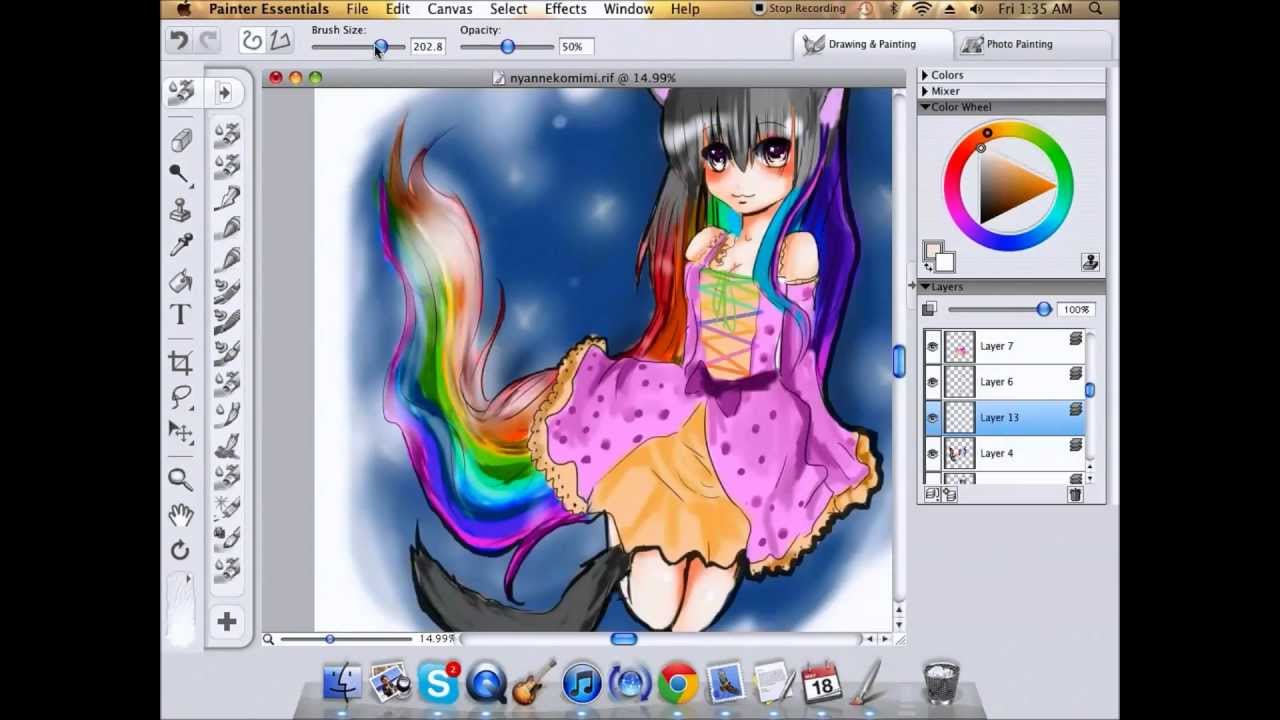Click the Opacity slider handle
Image resolution: width=1280 pixels, height=720 pixels.
coord(507,47)
